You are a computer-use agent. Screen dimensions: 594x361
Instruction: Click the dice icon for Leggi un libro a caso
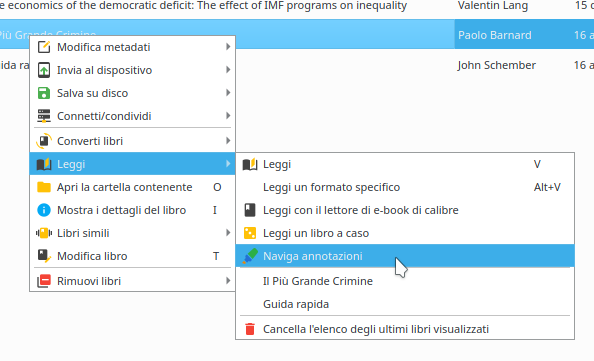[x=250, y=233]
